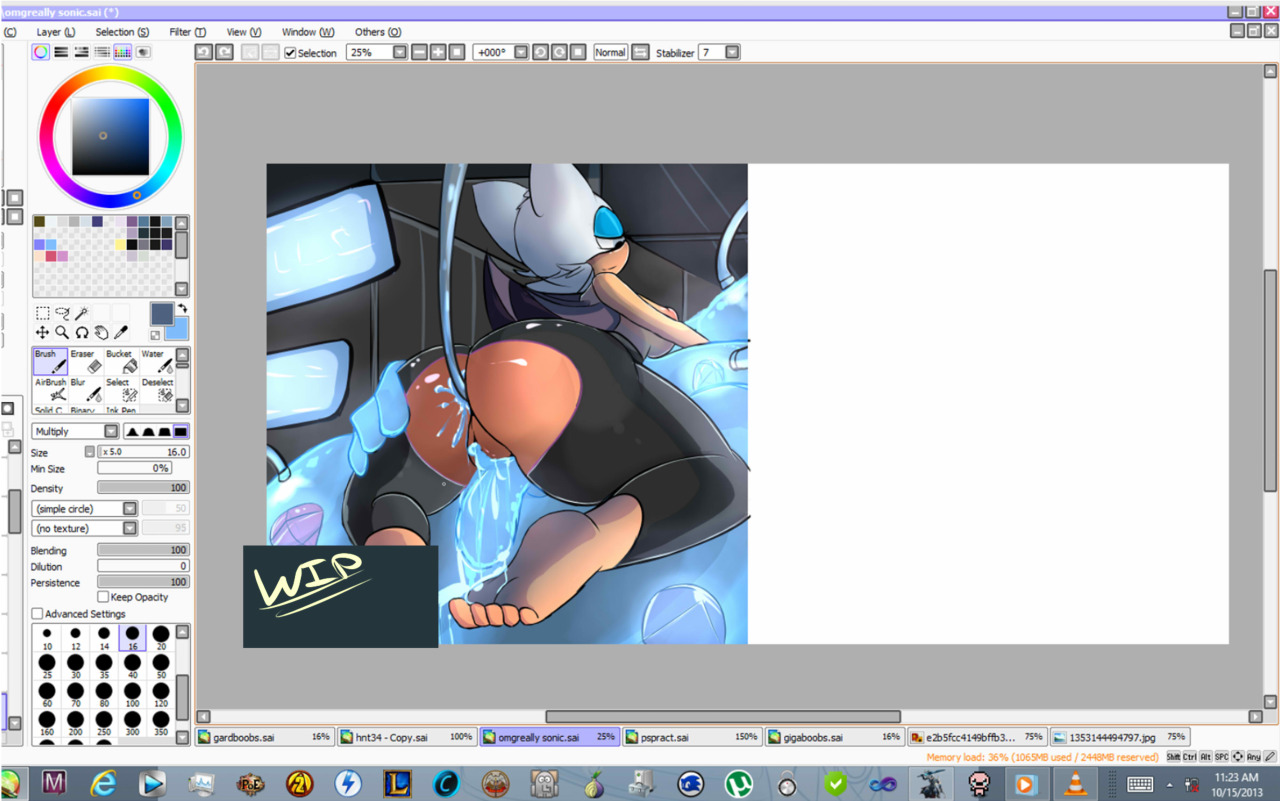Select the zoom magnifier tool
The image size is (1280, 801).
click(x=62, y=332)
